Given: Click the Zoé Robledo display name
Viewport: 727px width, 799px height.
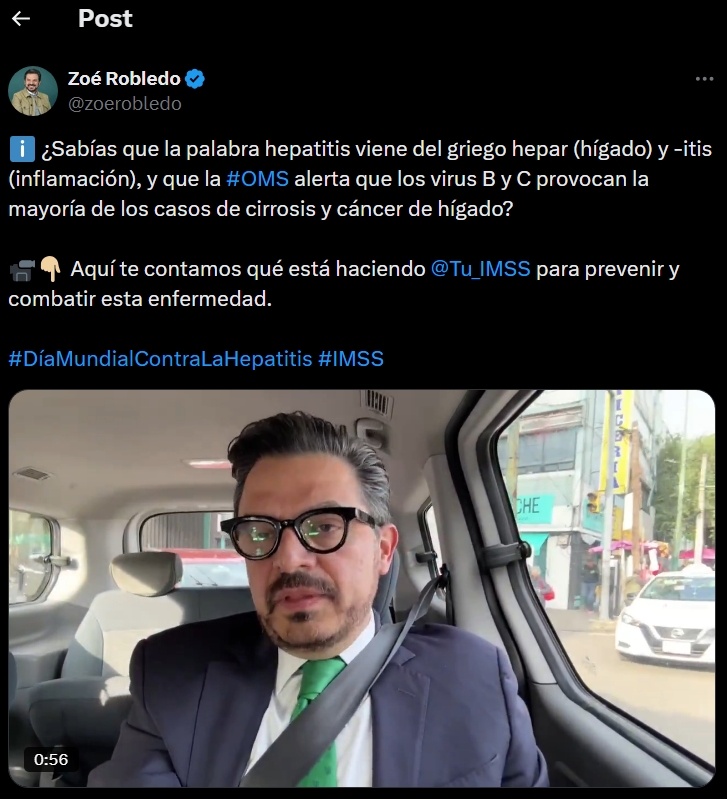Looking at the screenshot, I should point(124,79).
